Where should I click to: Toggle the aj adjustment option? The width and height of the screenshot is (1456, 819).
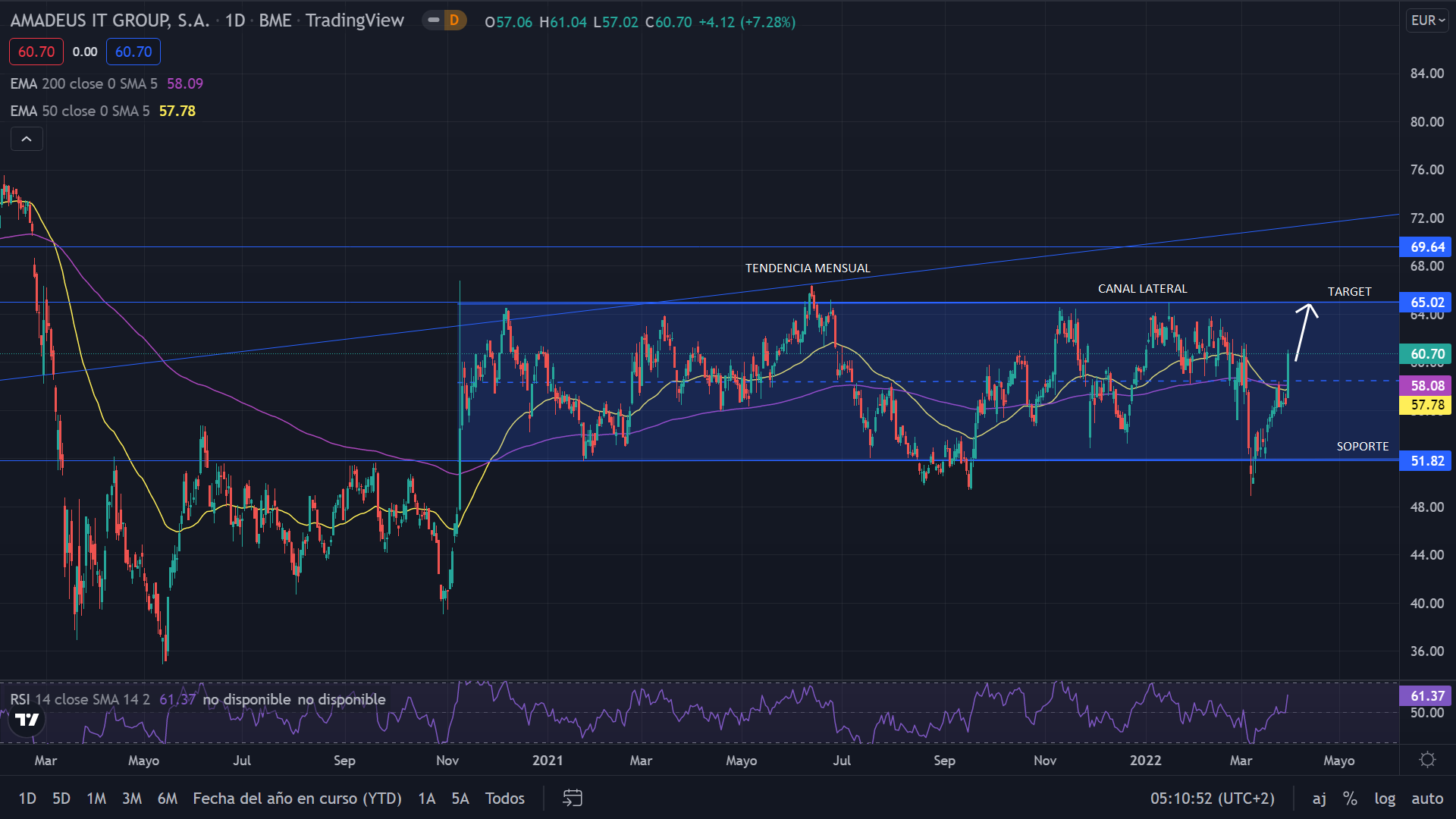point(1319,798)
